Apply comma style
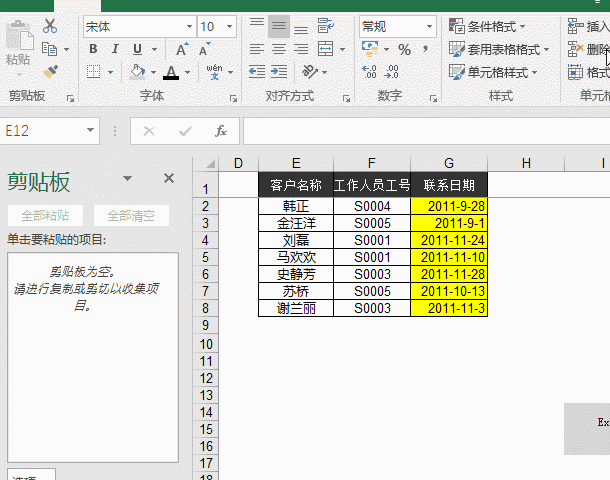This screenshot has width=610, height=480. pos(426,49)
